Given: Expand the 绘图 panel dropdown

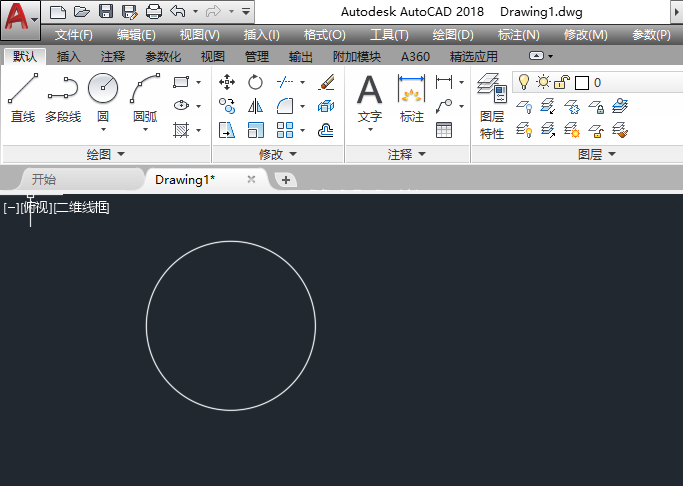Looking at the screenshot, I should pos(106,155).
